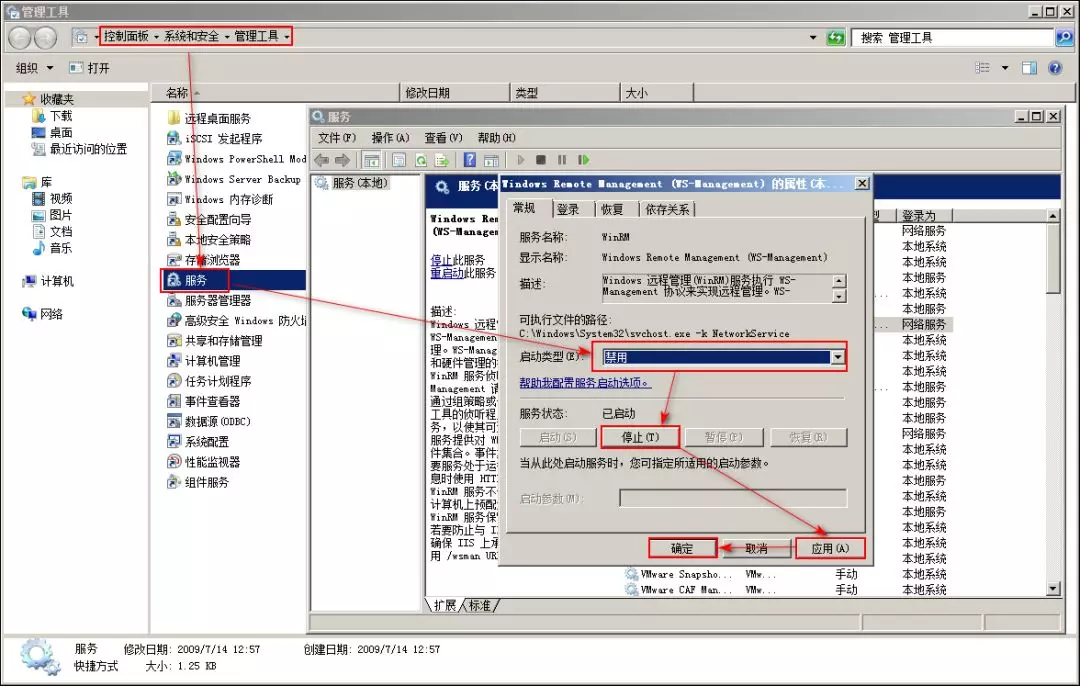Open the 操作(A) menu in Services
This screenshot has height=686, width=1080.
[x=390, y=138]
